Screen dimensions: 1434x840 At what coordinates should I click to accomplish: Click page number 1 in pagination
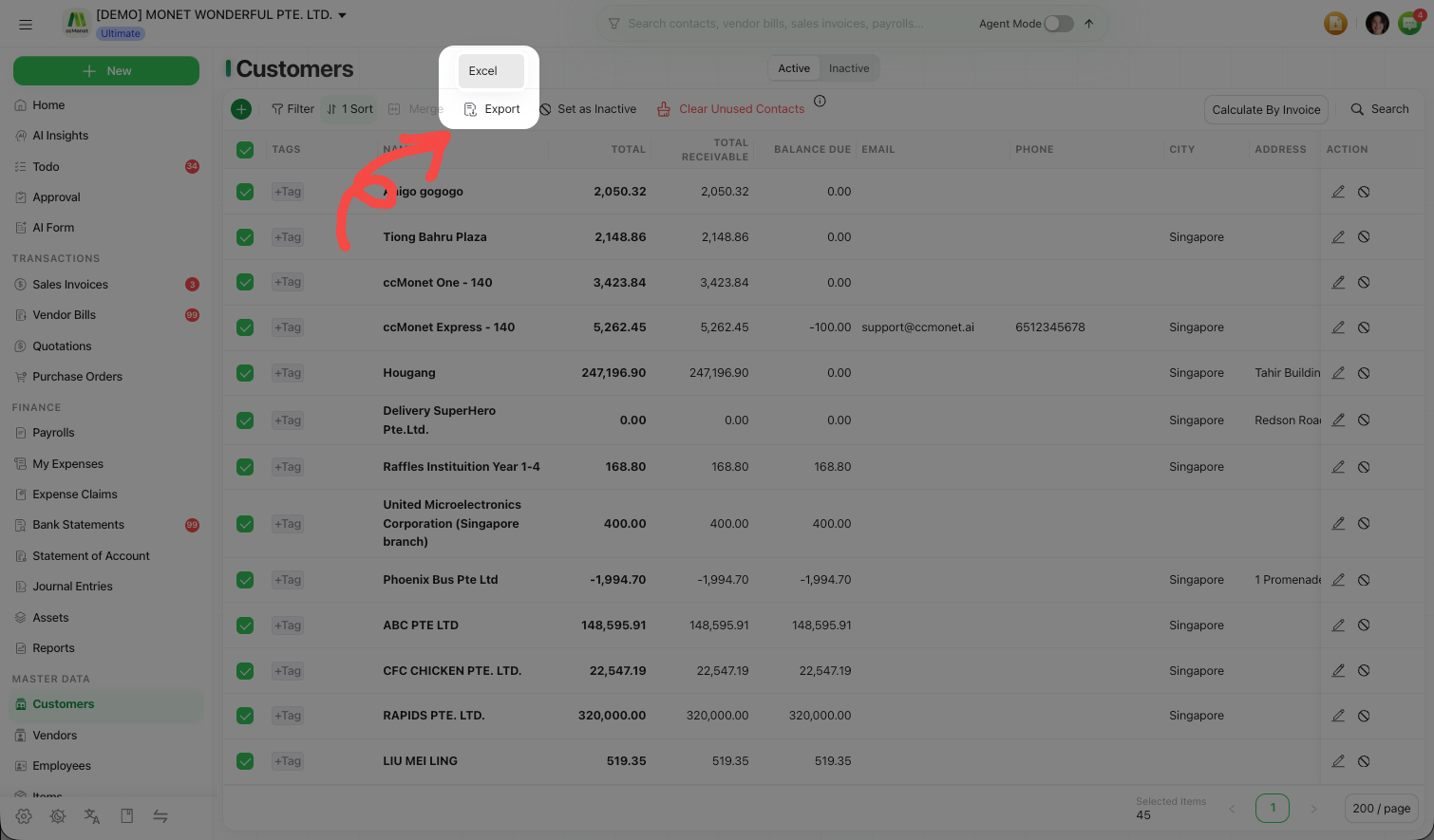[x=1273, y=808]
